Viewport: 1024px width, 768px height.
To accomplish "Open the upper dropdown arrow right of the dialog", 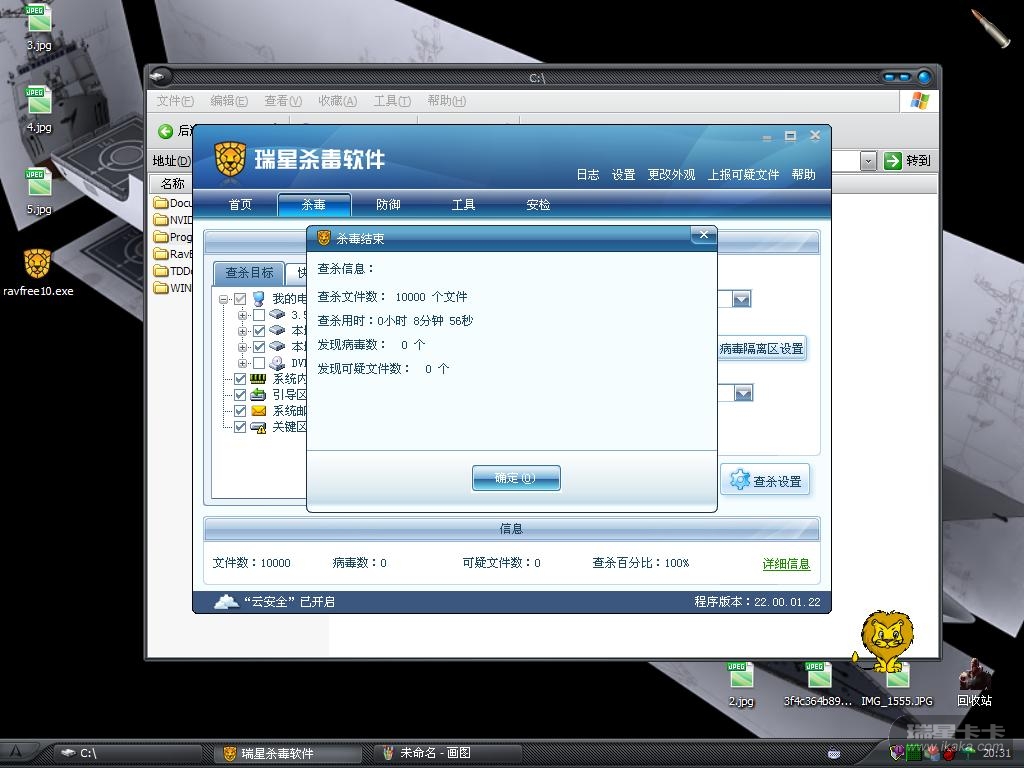I will coord(741,299).
